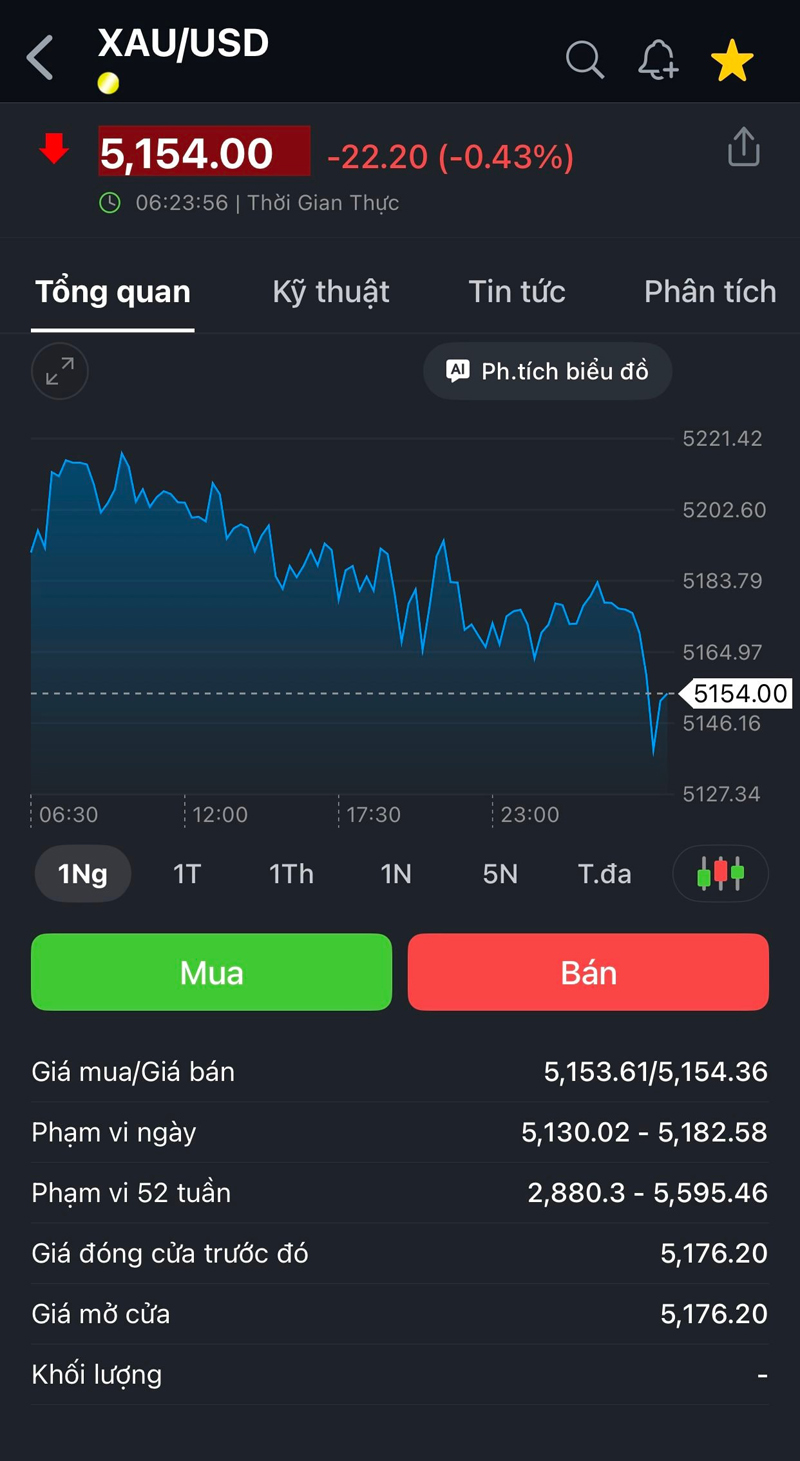Tap the back arrow icon
The width and height of the screenshot is (800, 1461).
click(40, 58)
